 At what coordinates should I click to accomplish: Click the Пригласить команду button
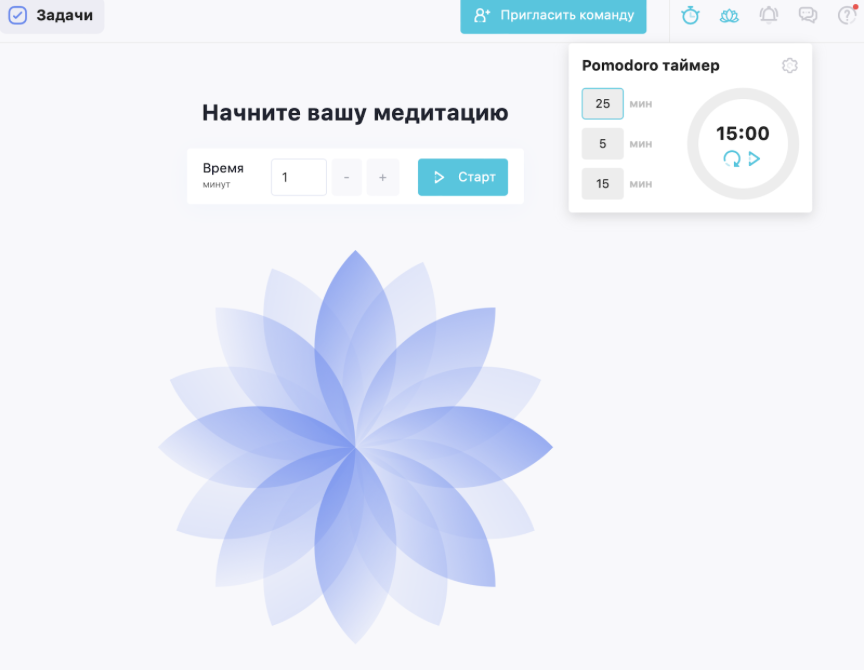pos(553,15)
